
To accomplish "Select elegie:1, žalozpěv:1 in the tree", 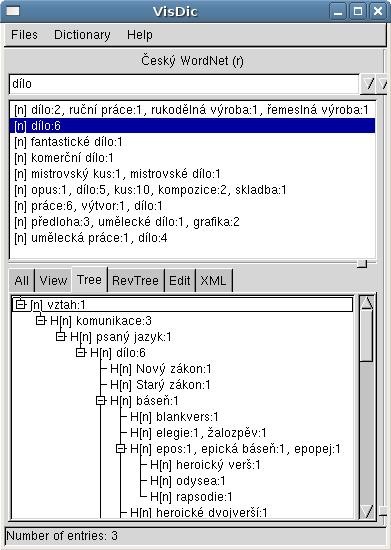I will point(198,433).
